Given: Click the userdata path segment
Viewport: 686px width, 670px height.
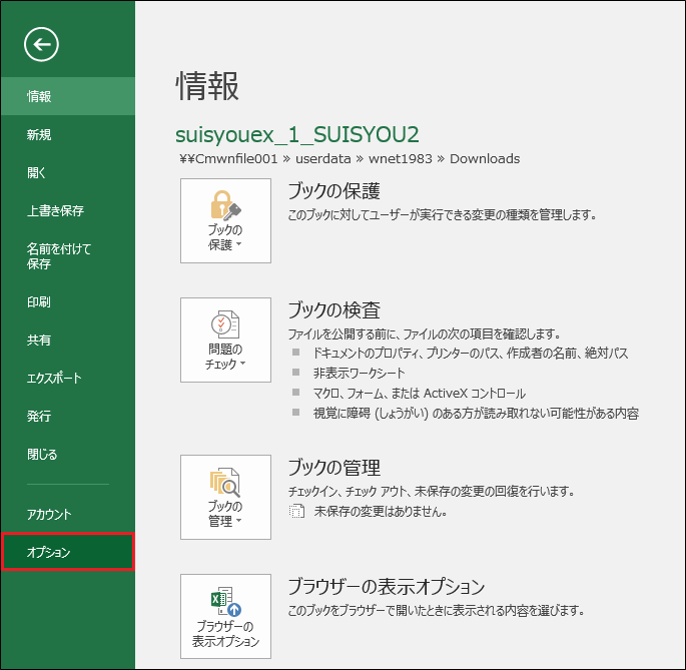Looking at the screenshot, I should pos(323,158).
